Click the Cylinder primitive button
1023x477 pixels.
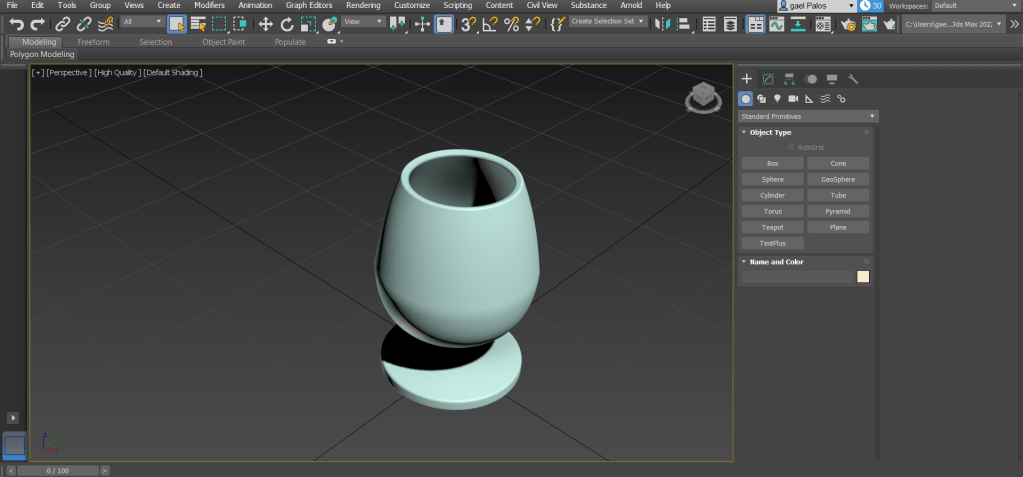[772, 195]
